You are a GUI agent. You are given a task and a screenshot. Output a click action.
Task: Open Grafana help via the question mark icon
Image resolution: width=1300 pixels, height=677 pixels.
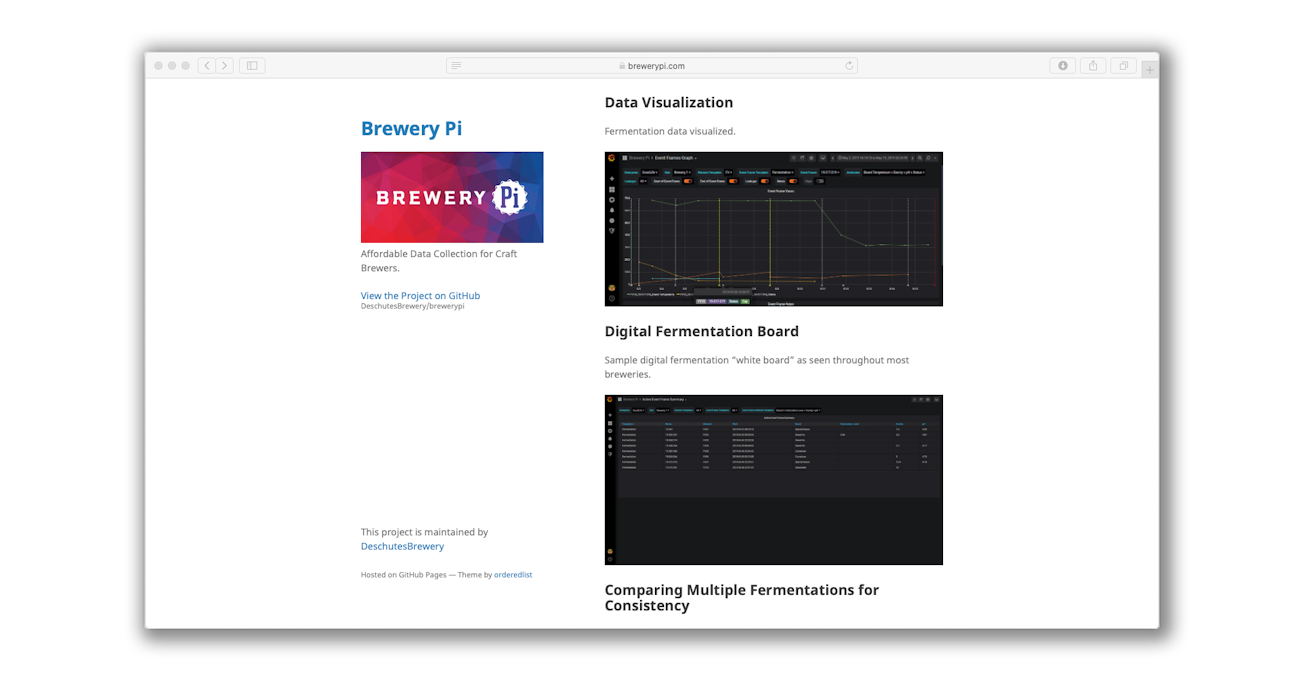pyautogui.click(x=612, y=296)
